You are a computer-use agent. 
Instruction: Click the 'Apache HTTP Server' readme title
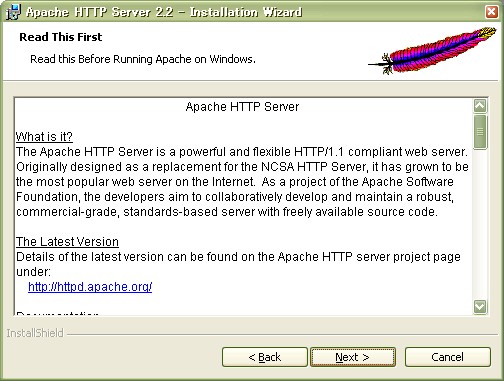242,107
